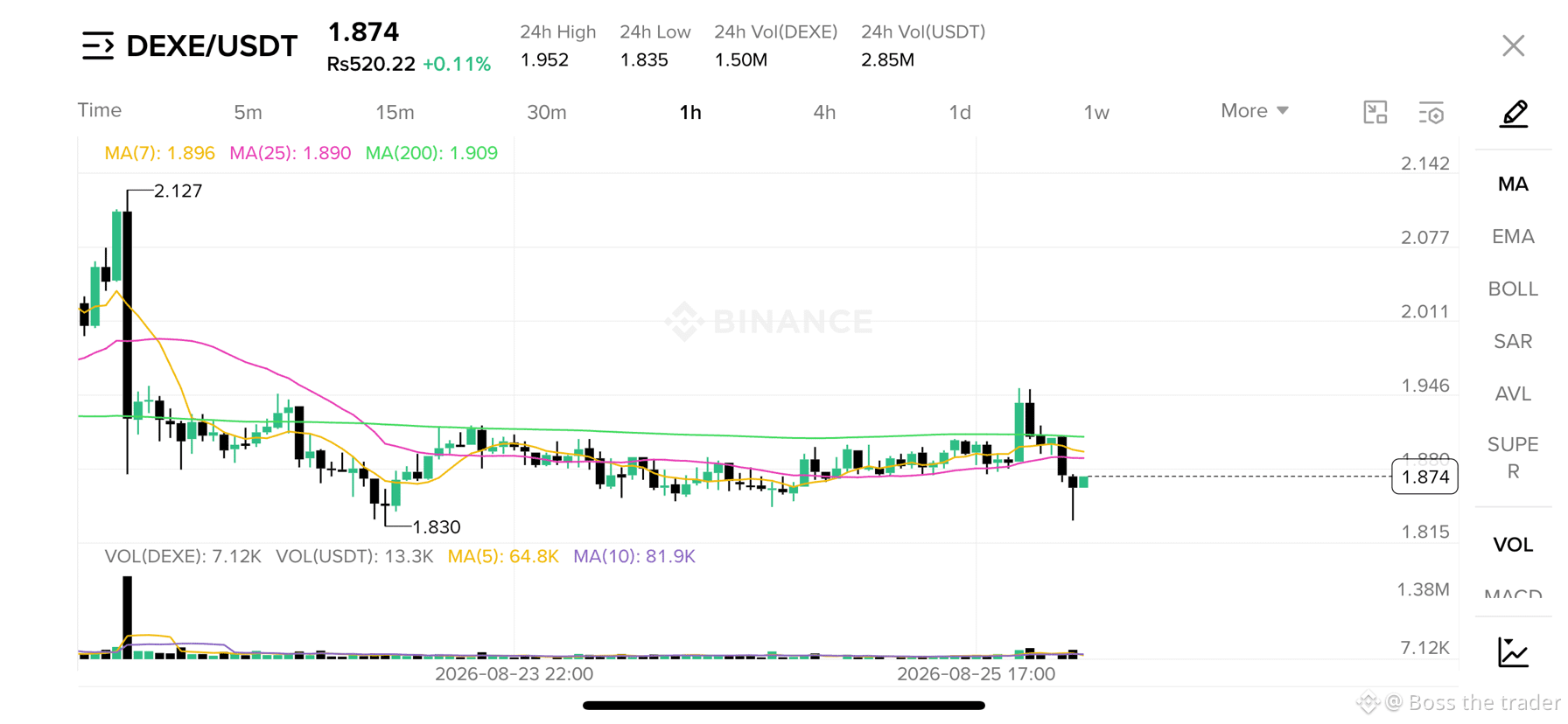
Task: Tap the MA(7): 1.896 label
Action: pyautogui.click(x=159, y=153)
